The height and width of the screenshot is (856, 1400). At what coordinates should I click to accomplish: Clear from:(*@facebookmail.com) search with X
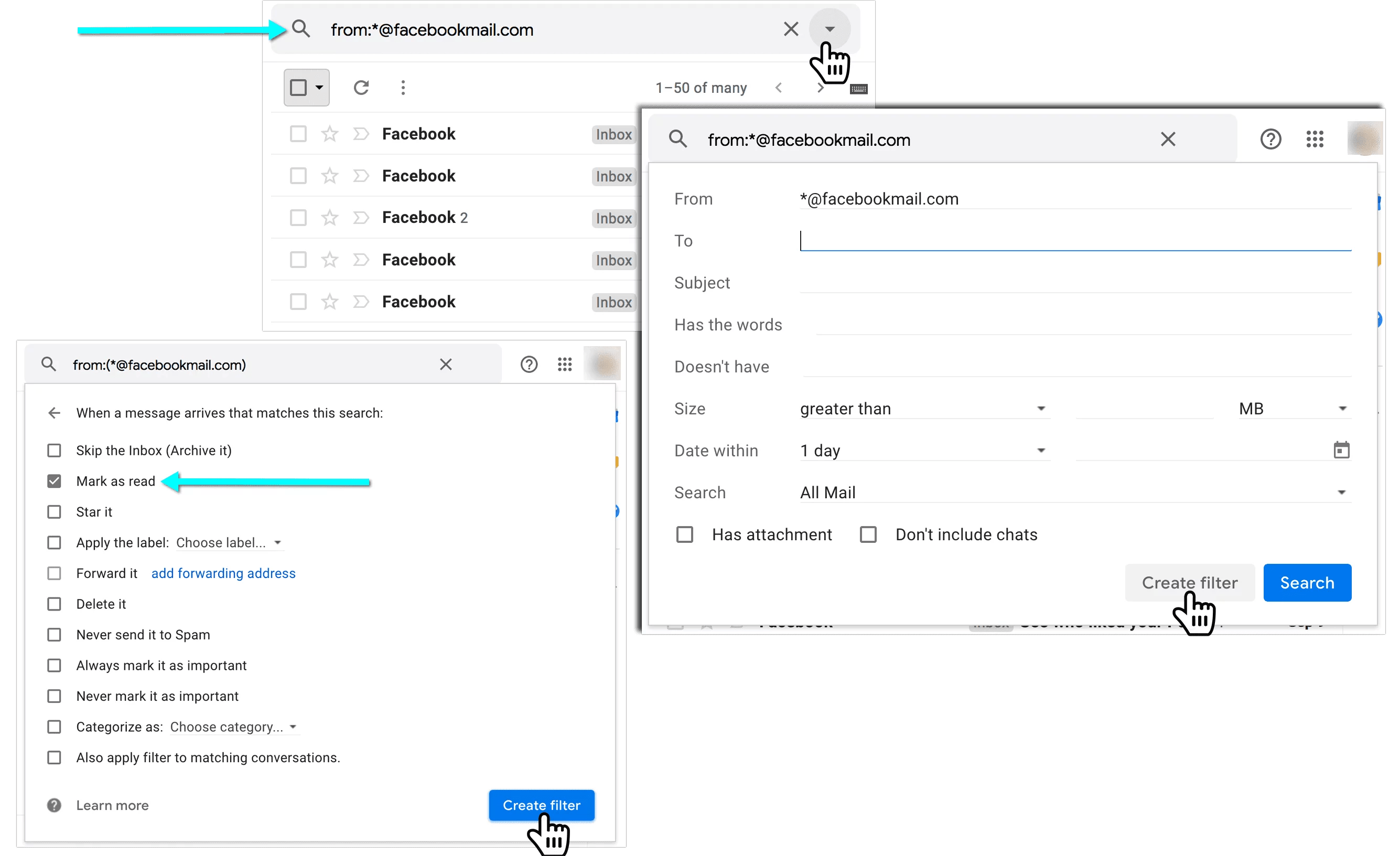[x=446, y=365]
